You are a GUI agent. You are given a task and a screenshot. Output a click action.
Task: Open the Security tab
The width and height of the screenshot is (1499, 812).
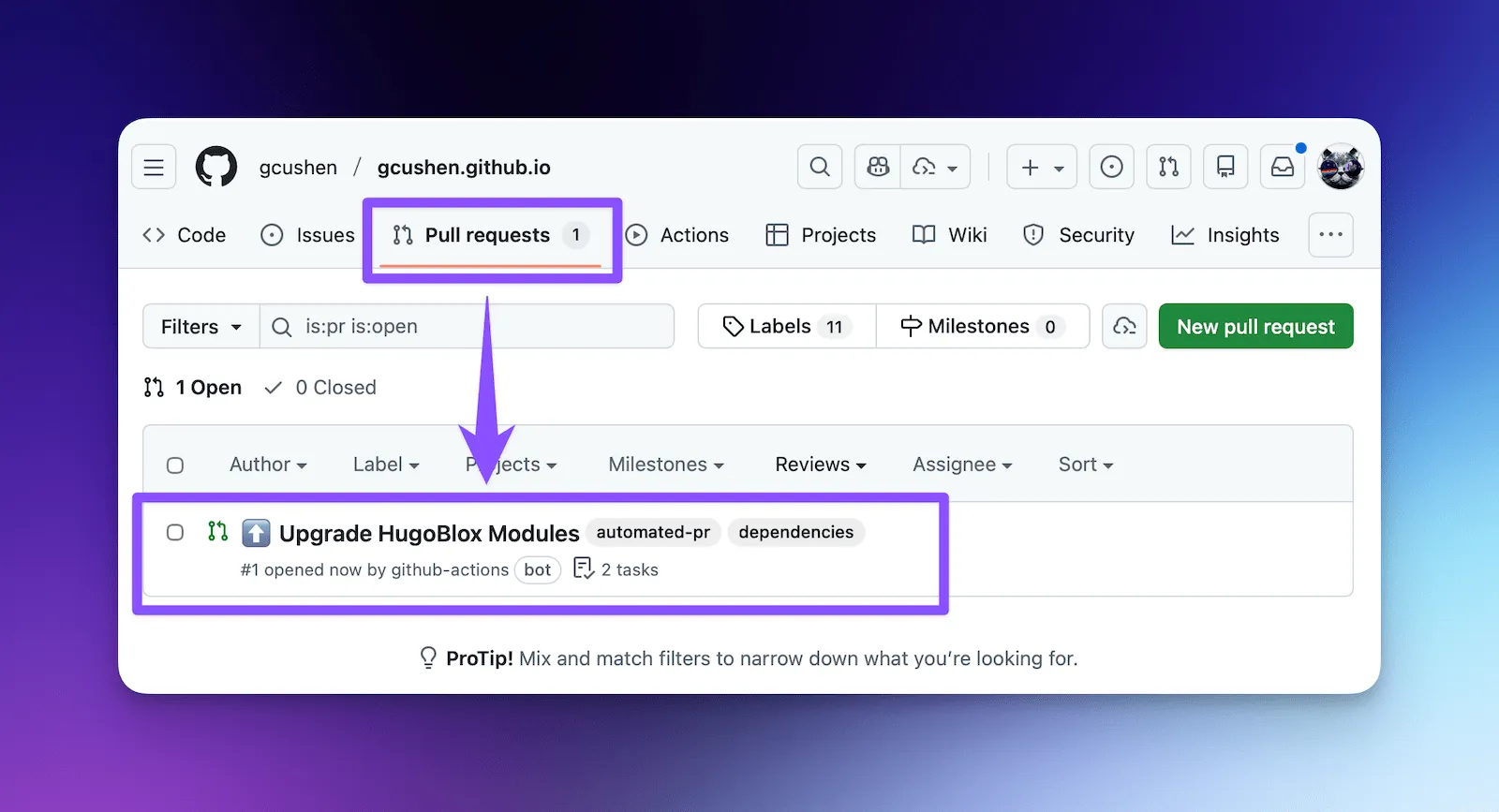click(1078, 235)
